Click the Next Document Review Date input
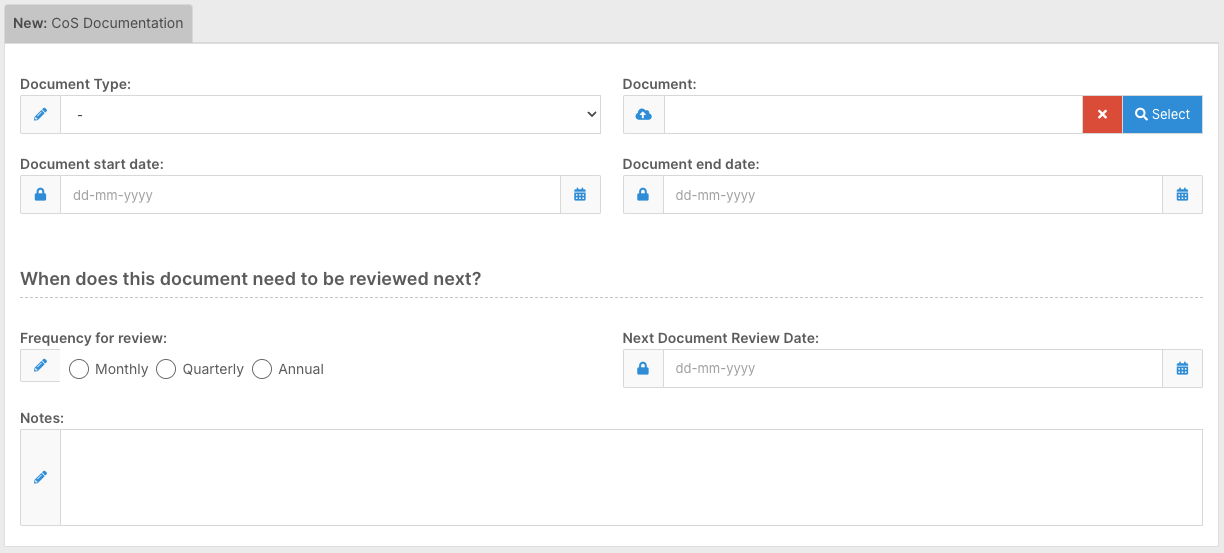The image size is (1224, 553). 913,368
